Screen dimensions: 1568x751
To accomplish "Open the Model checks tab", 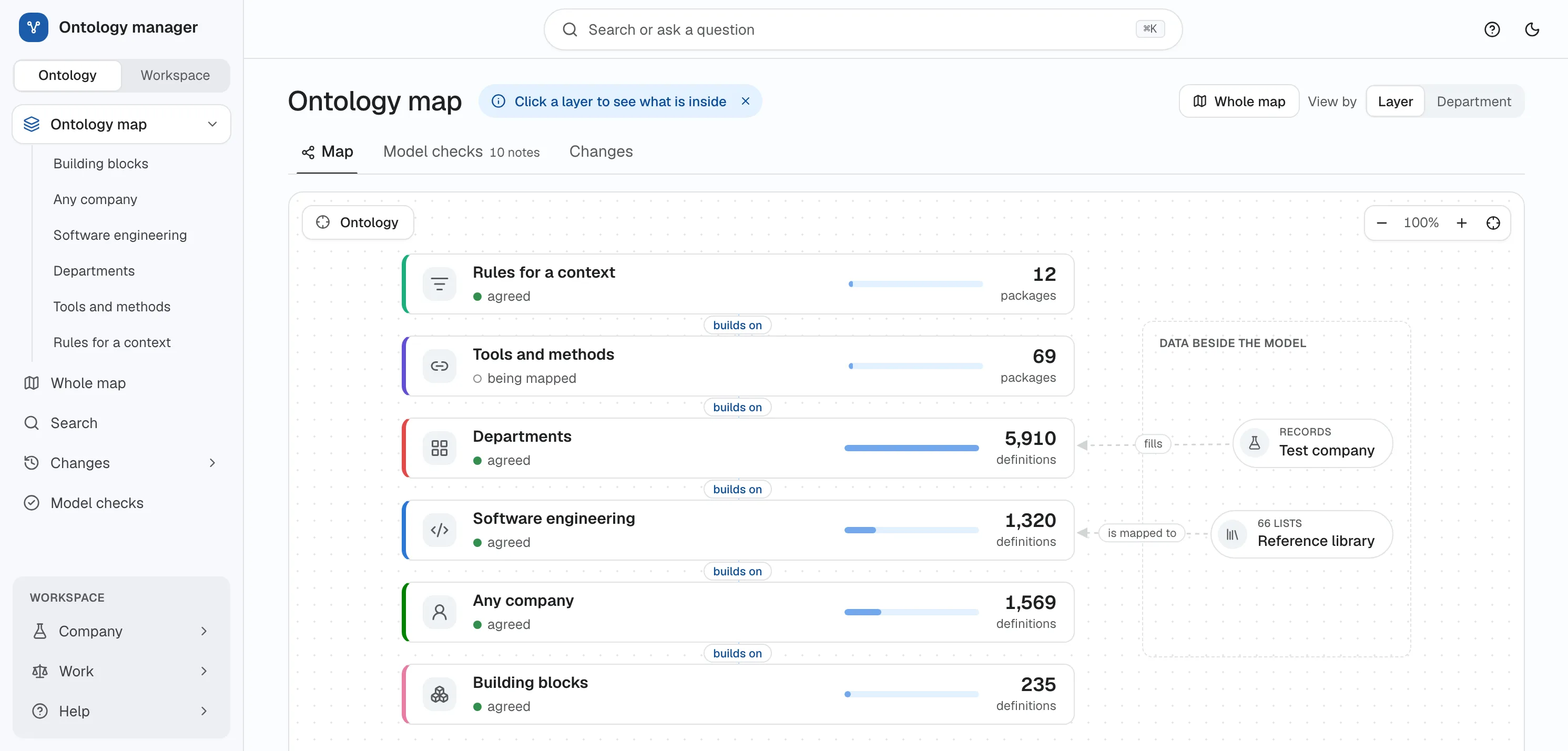I will click(x=461, y=151).
